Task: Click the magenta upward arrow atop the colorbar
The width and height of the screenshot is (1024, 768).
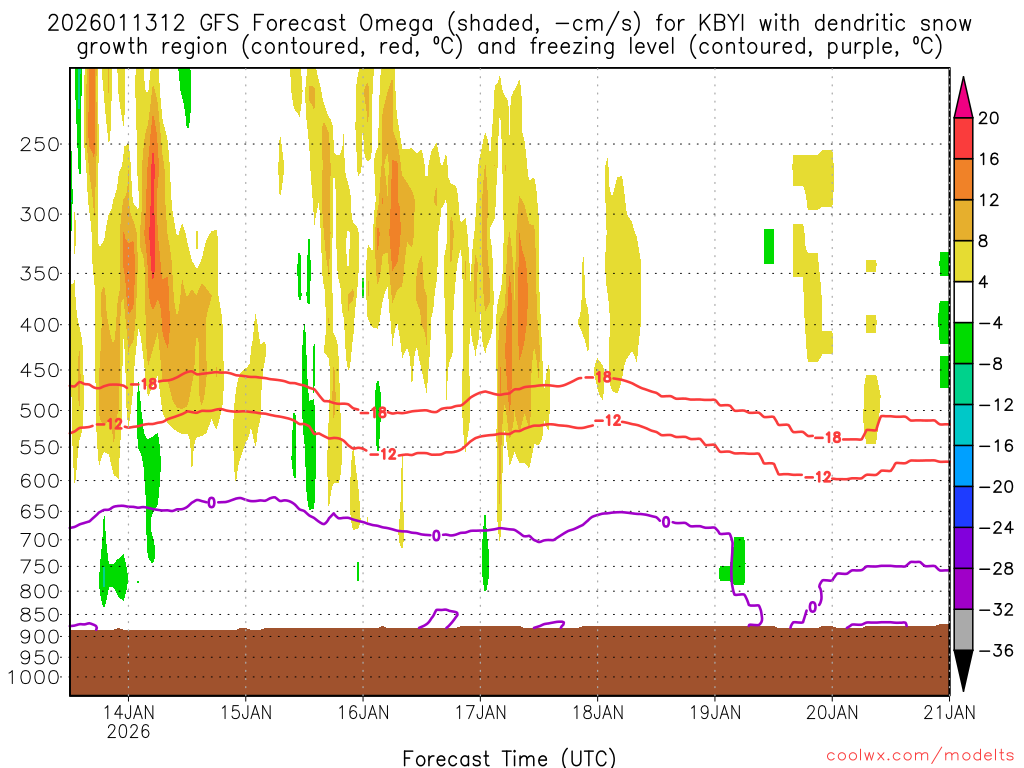Action: [x=963, y=98]
